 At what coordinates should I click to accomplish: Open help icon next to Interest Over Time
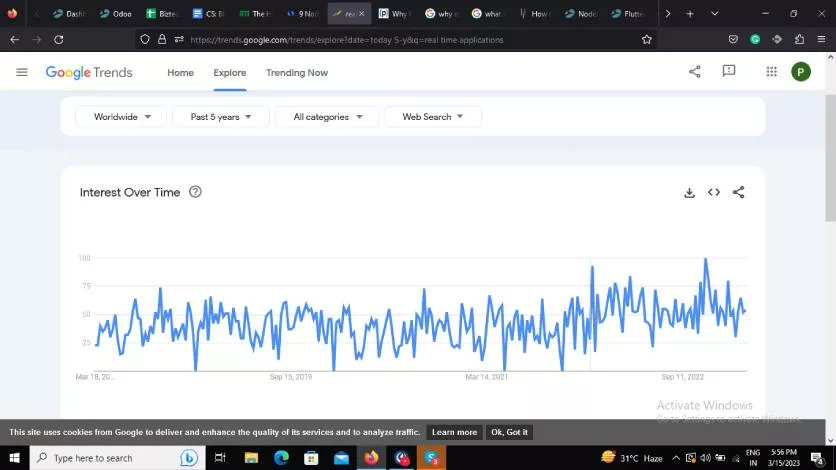pos(195,192)
